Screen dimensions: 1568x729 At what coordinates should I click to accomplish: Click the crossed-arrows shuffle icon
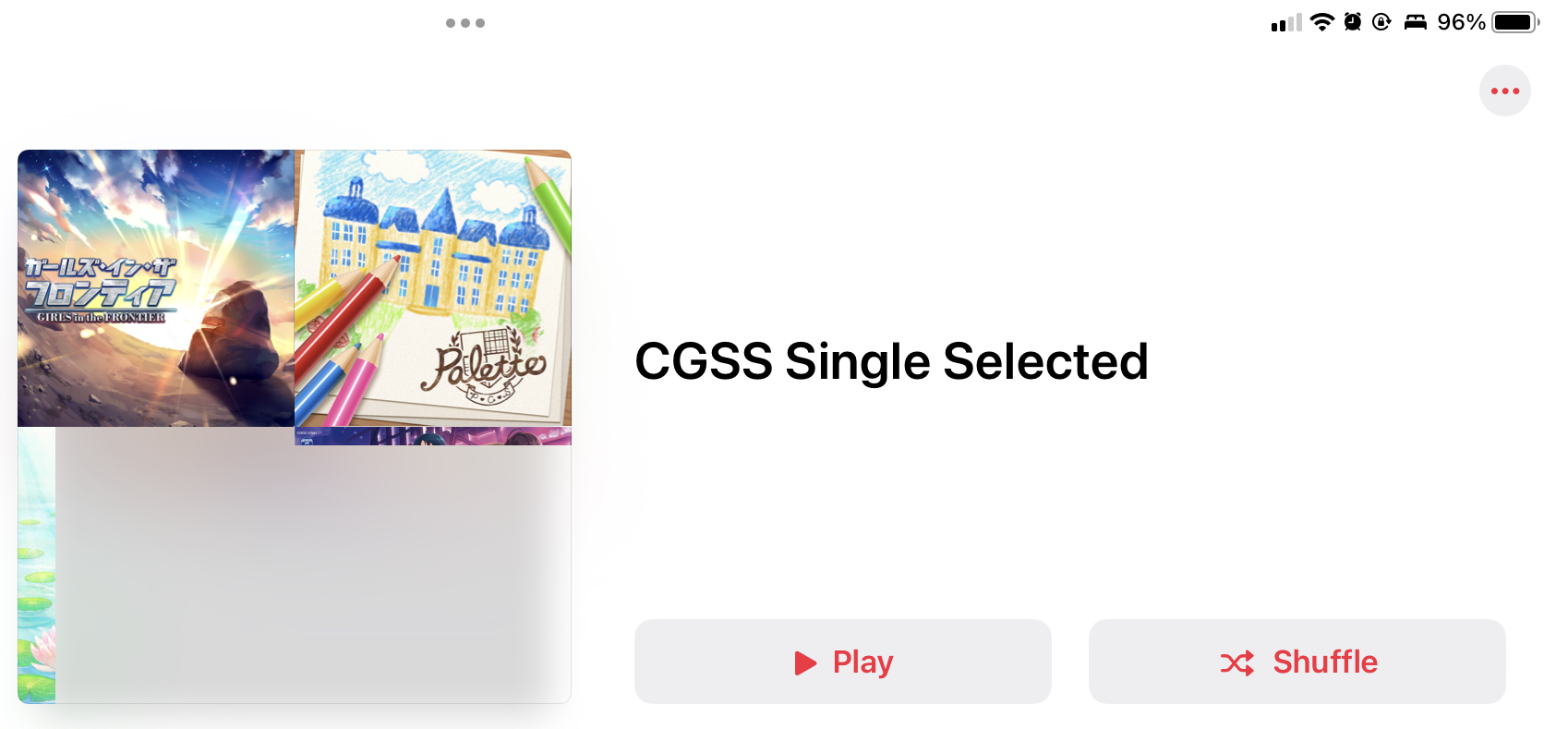(1236, 662)
